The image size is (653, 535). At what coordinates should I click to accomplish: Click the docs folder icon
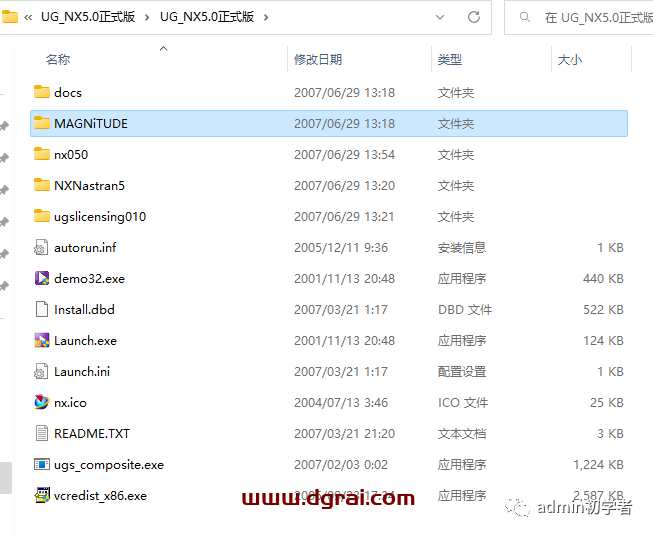pos(42,92)
